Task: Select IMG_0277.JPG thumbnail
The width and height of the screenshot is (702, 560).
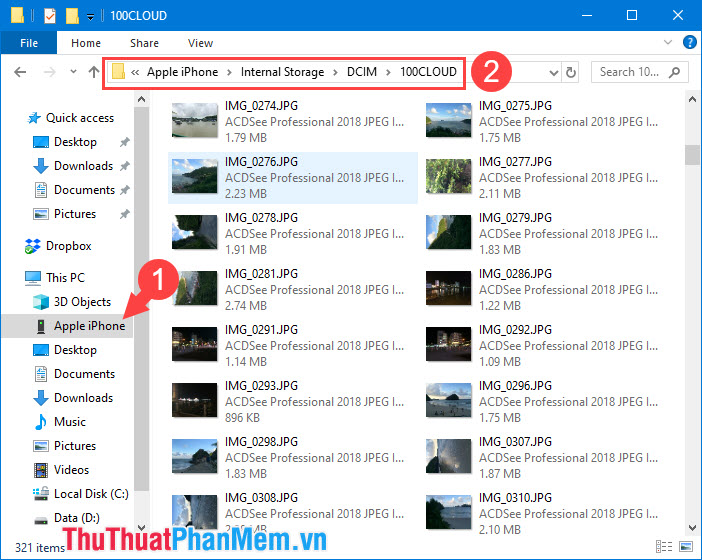Action: point(448,176)
